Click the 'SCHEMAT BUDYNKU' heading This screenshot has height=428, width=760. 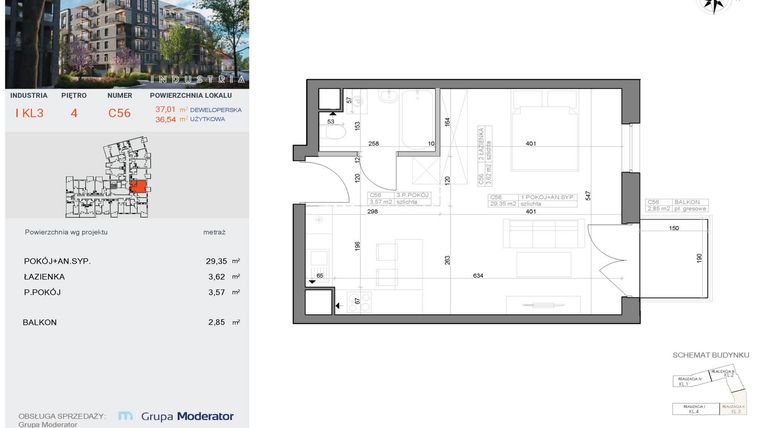click(x=711, y=355)
